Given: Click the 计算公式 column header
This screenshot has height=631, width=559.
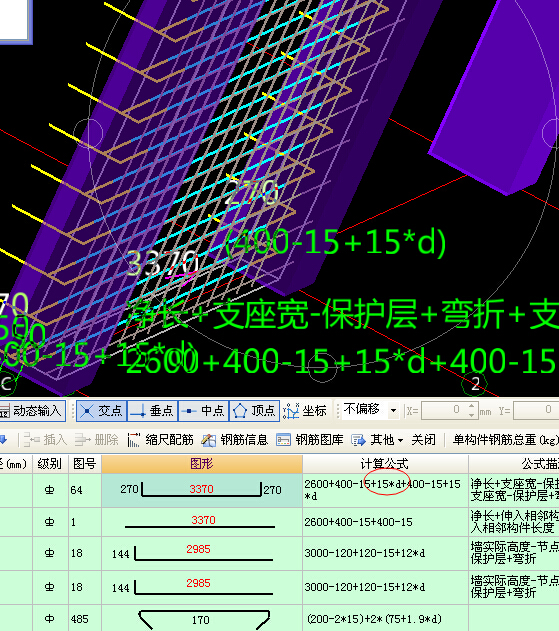Looking at the screenshot, I should click(x=385, y=464).
